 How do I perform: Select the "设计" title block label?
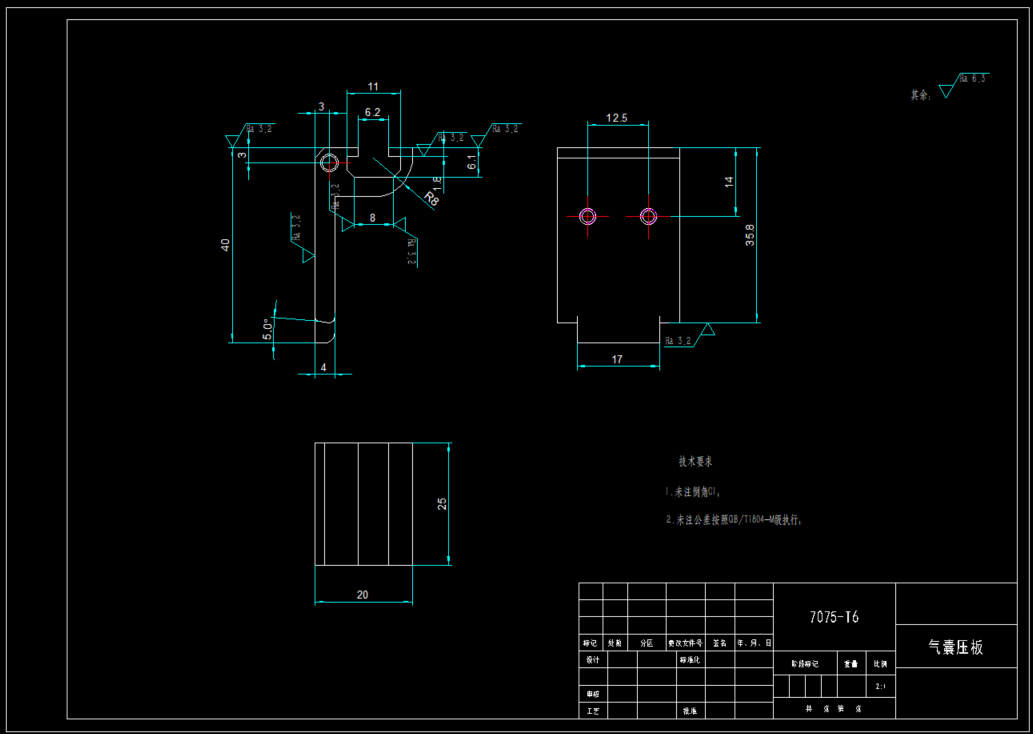click(593, 660)
